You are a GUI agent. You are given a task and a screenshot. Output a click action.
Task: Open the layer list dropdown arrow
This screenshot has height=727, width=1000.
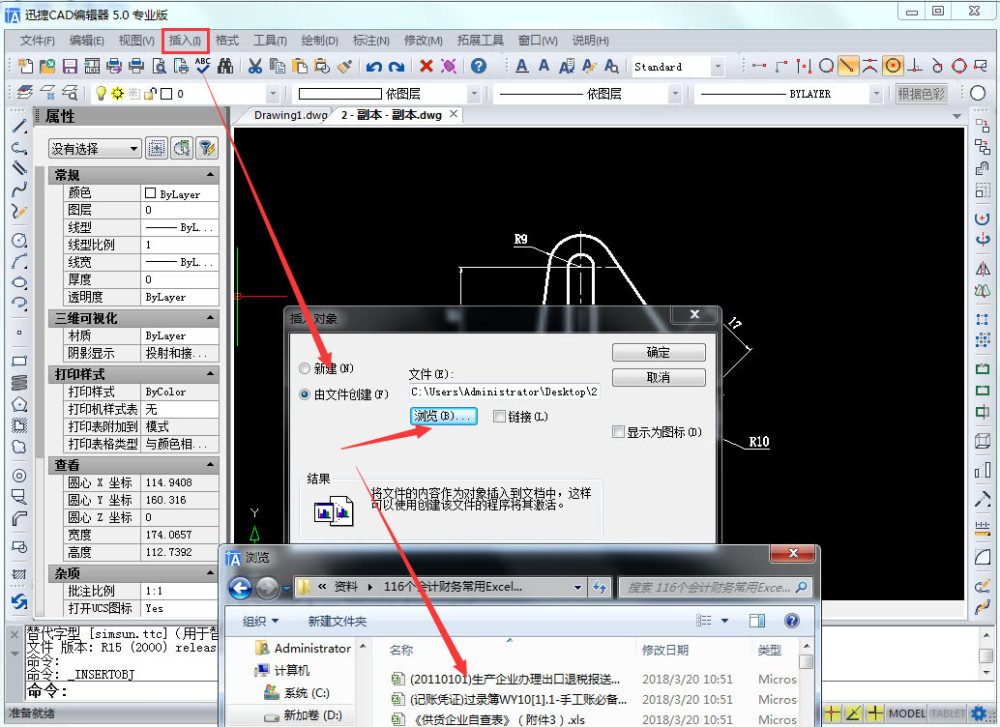click(x=273, y=94)
